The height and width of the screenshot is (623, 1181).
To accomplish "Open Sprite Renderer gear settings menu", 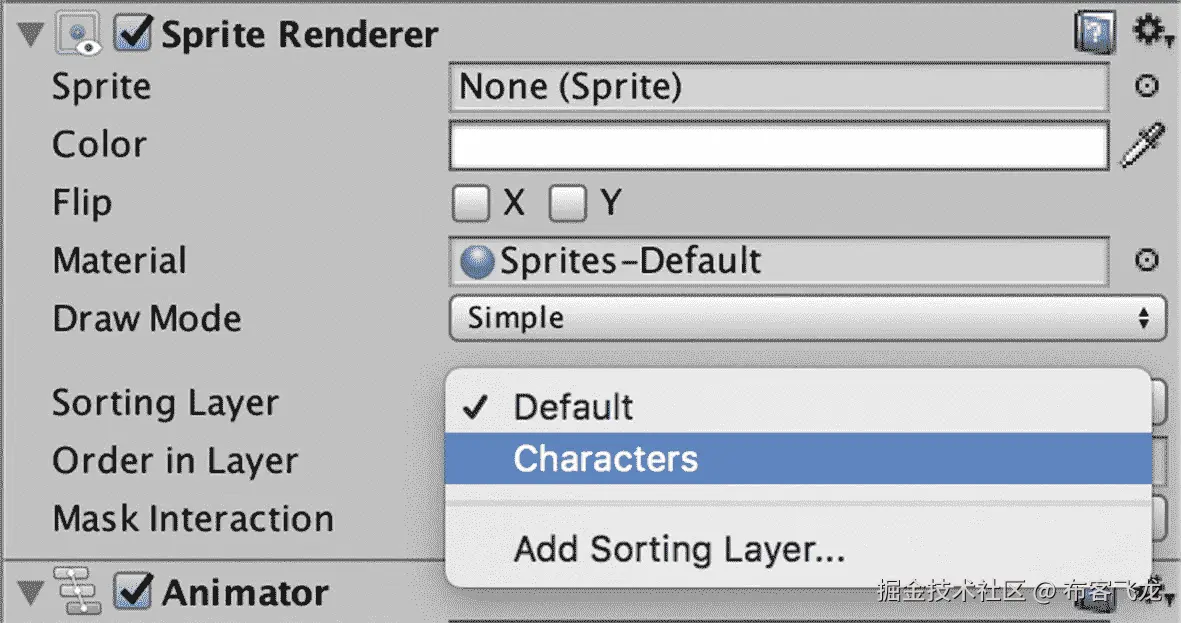I will click(1152, 32).
